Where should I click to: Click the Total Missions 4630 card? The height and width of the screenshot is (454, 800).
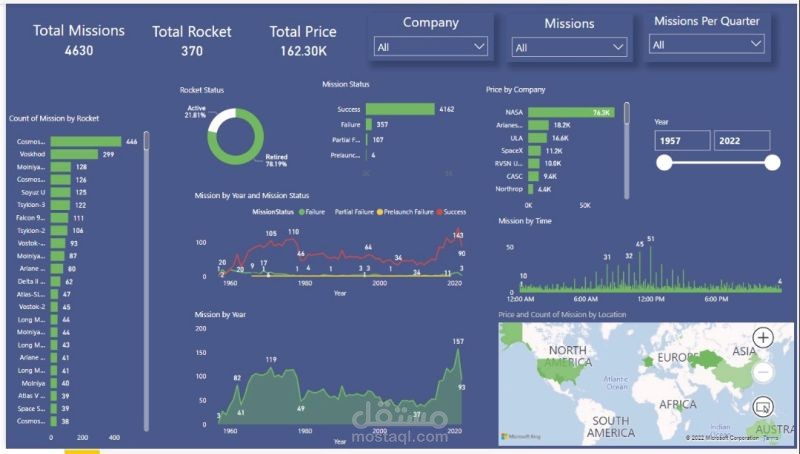pyautogui.click(x=79, y=40)
